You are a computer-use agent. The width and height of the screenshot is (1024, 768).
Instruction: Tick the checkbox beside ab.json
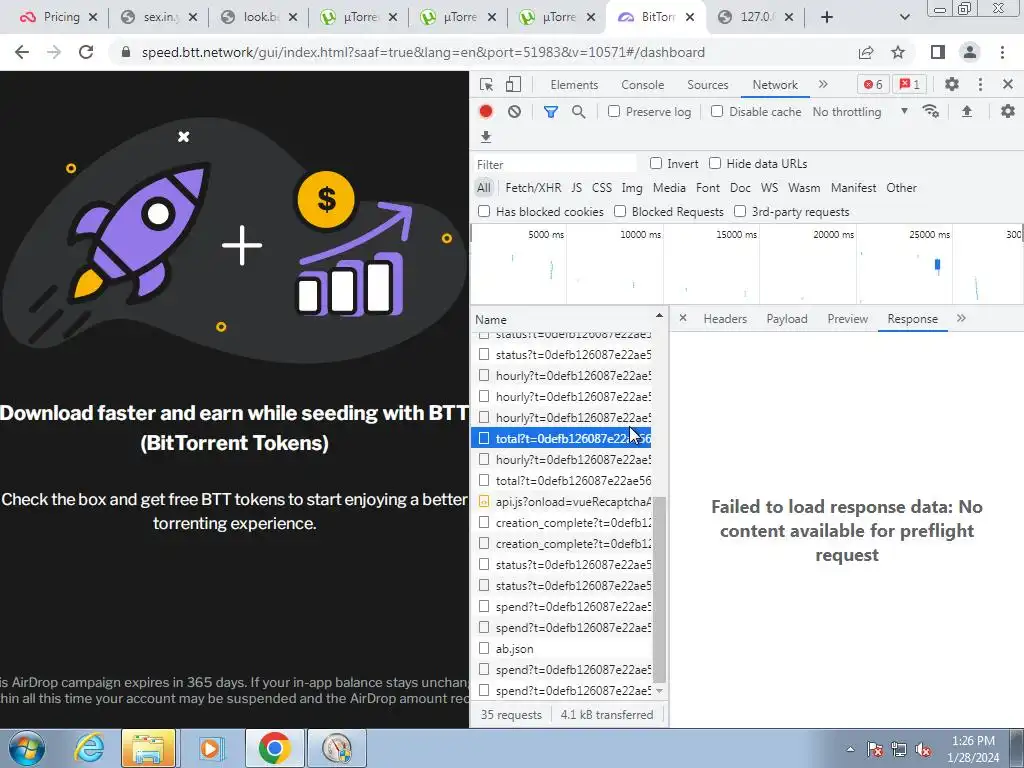pos(484,648)
